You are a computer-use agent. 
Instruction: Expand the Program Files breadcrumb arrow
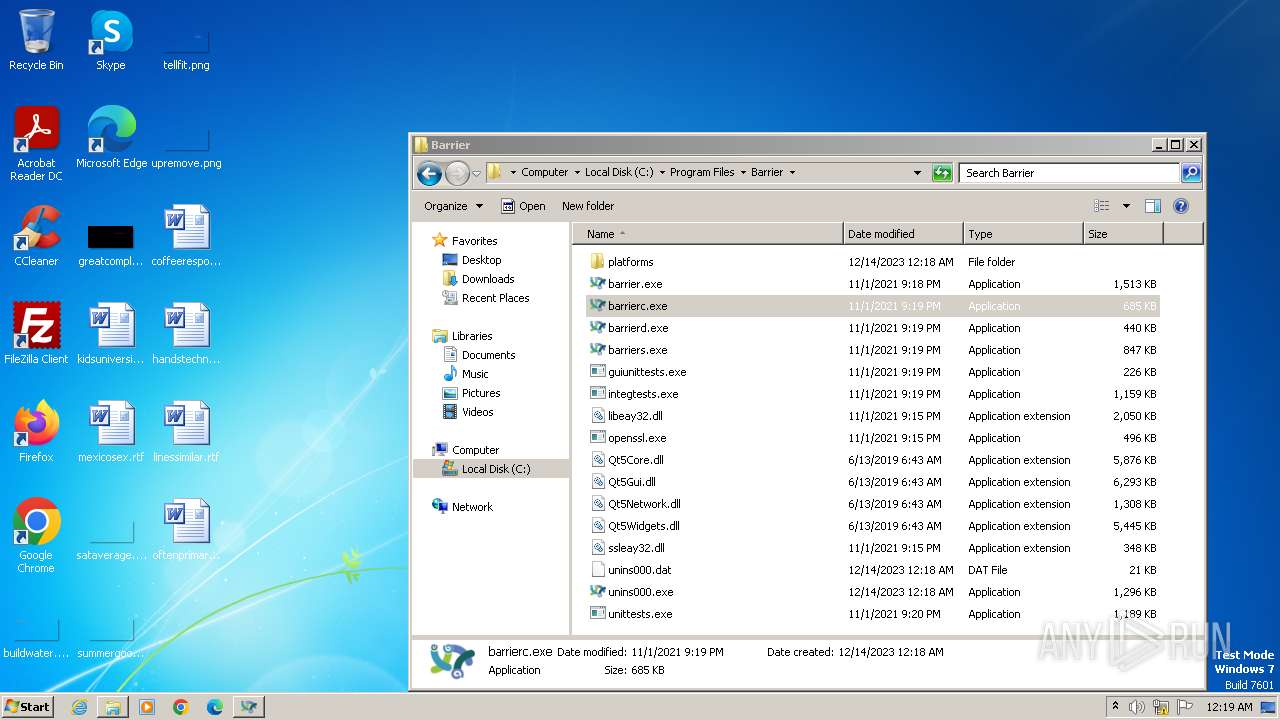(x=742, y=172)
